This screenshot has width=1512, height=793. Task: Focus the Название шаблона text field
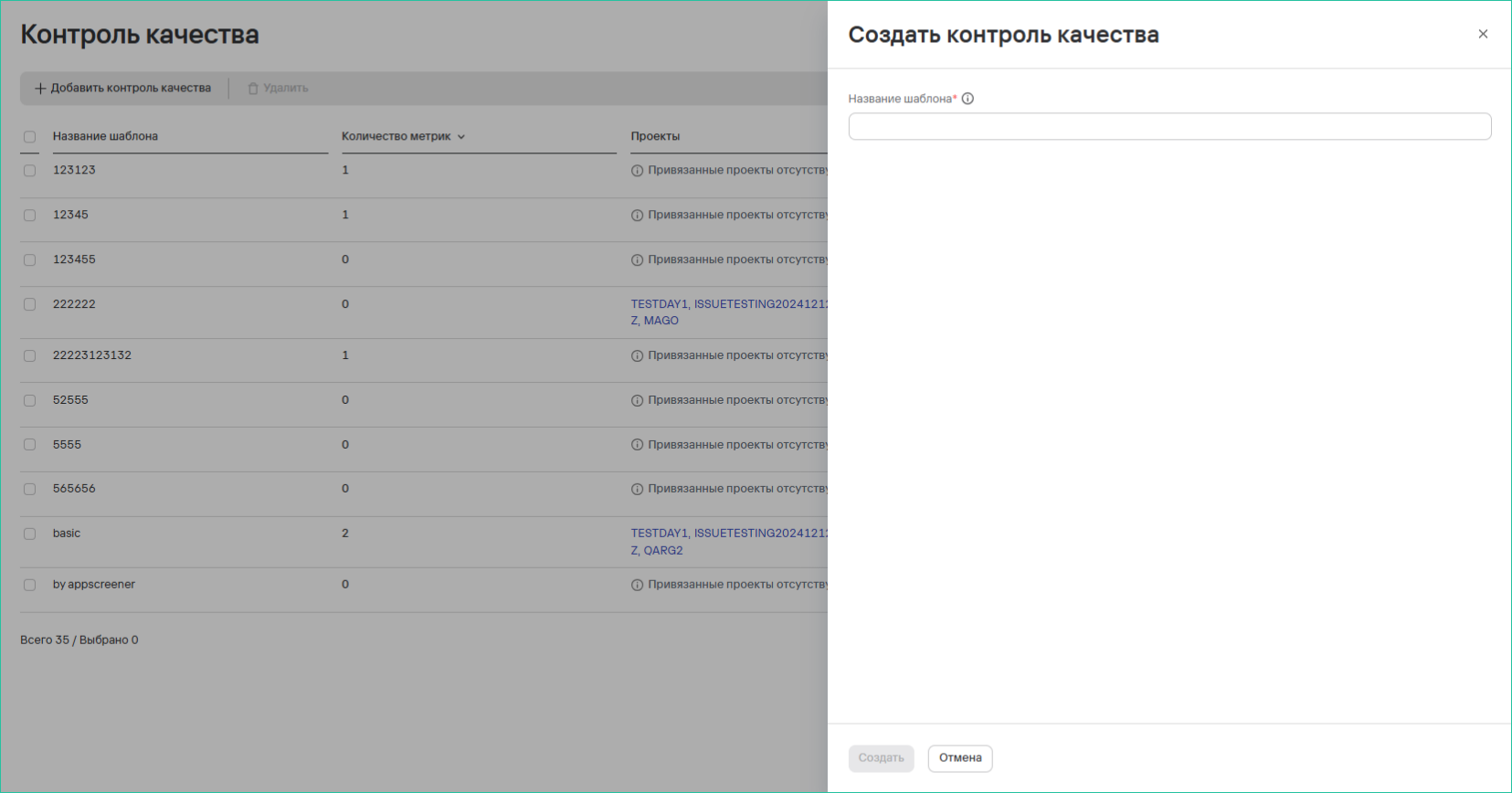[1169, 127]
